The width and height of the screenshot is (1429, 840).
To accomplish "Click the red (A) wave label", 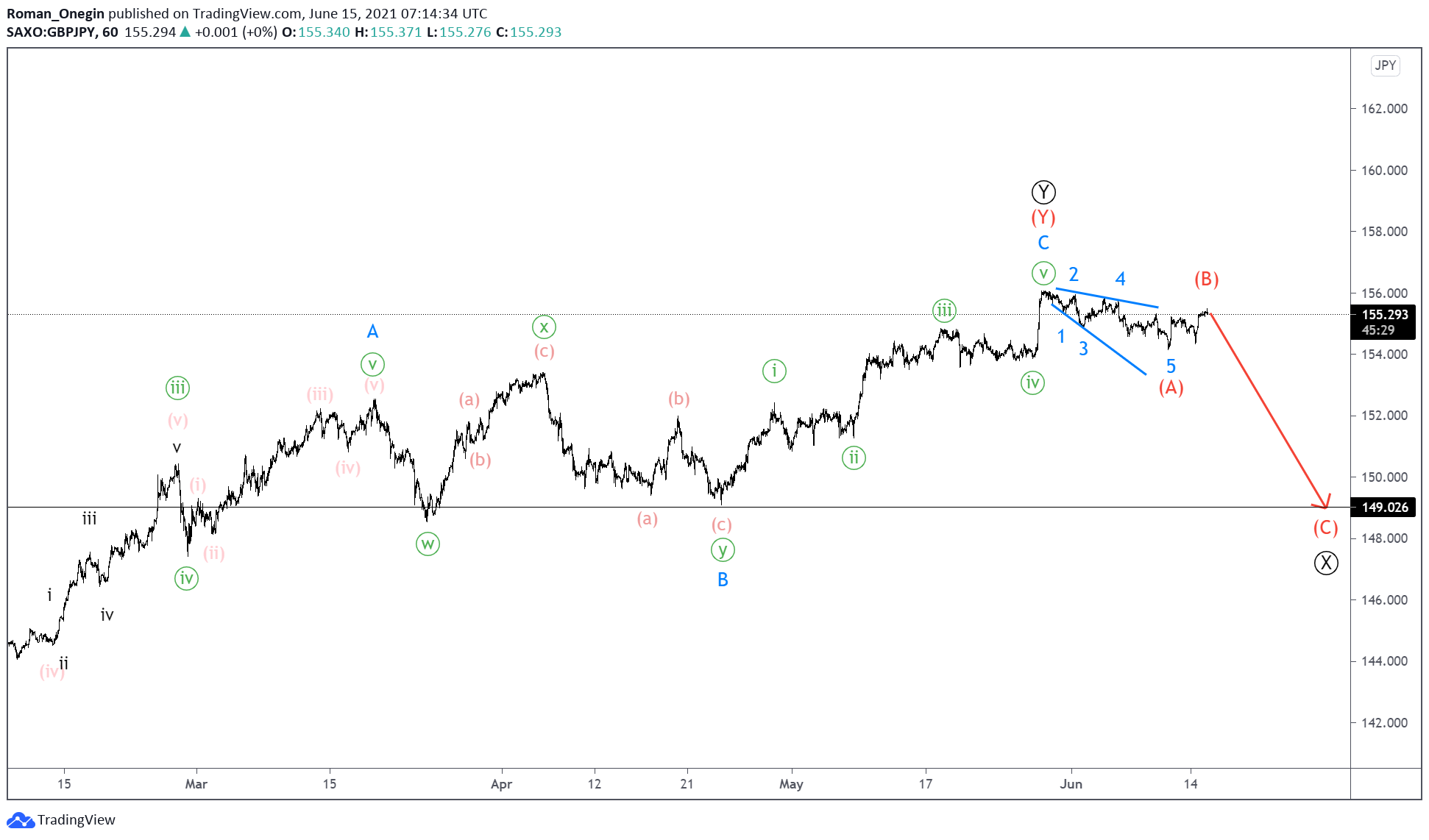I will 1171,387.
